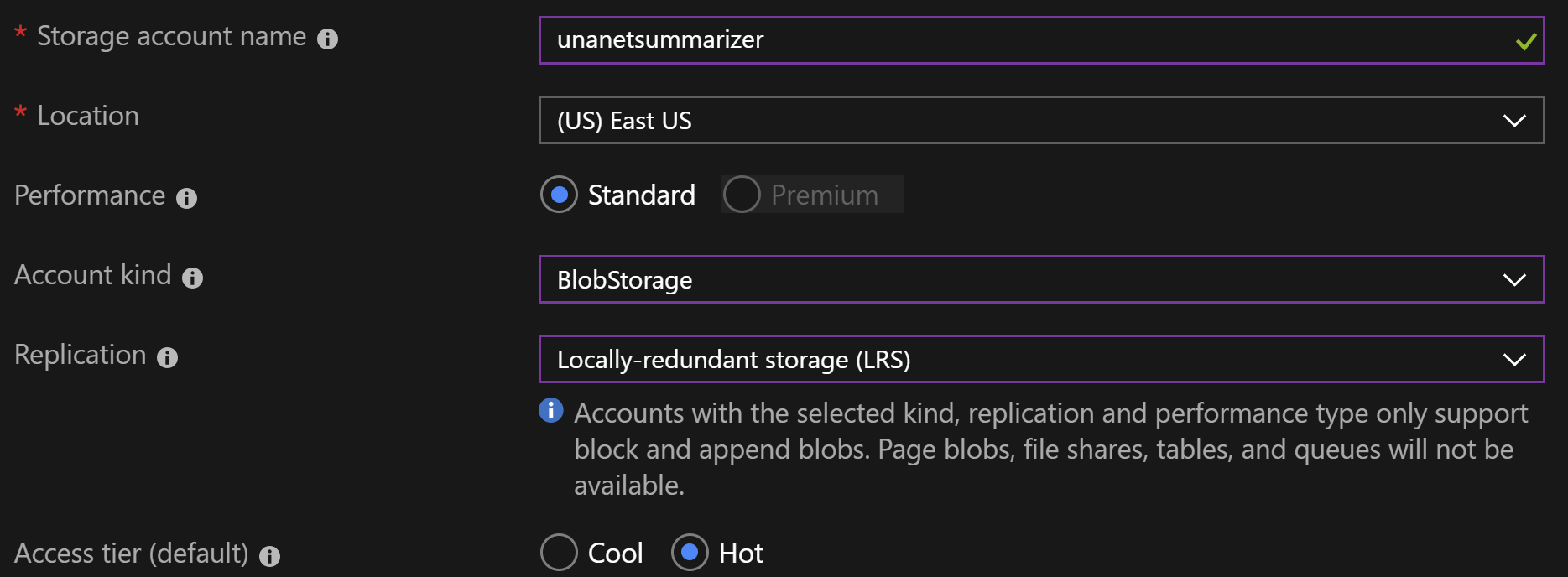Select the Standard performance option

[559, 195]
